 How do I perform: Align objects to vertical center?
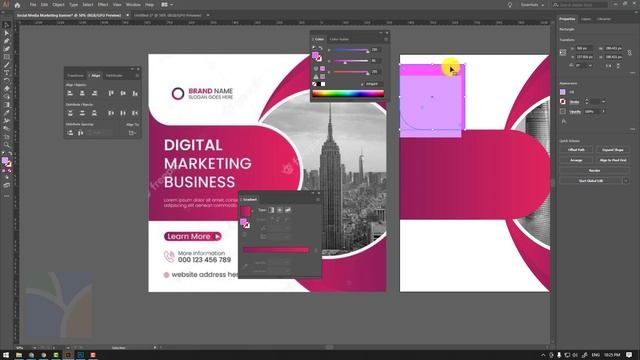(x=123, y=93)
